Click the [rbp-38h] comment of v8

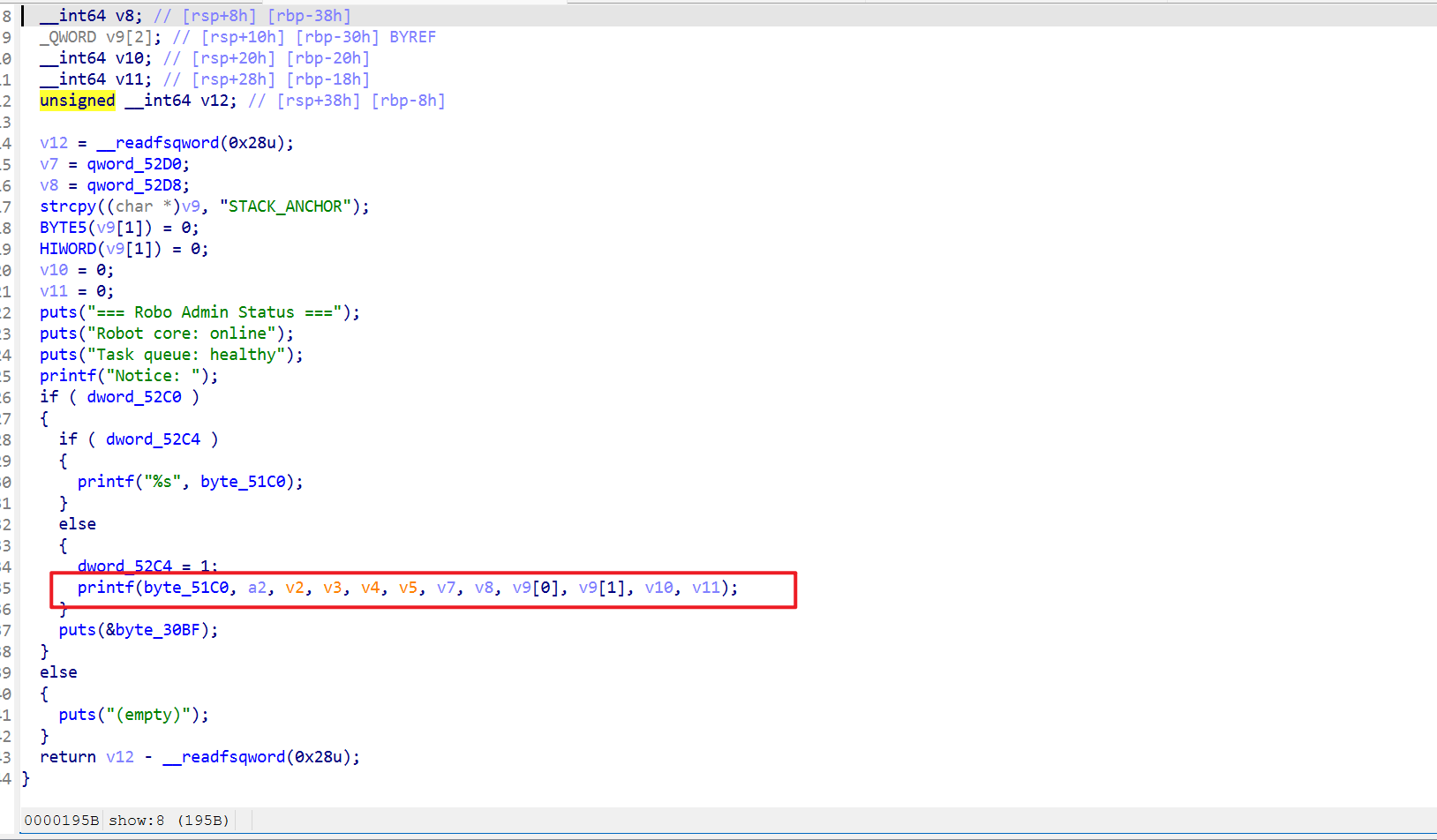coord(309,16)
